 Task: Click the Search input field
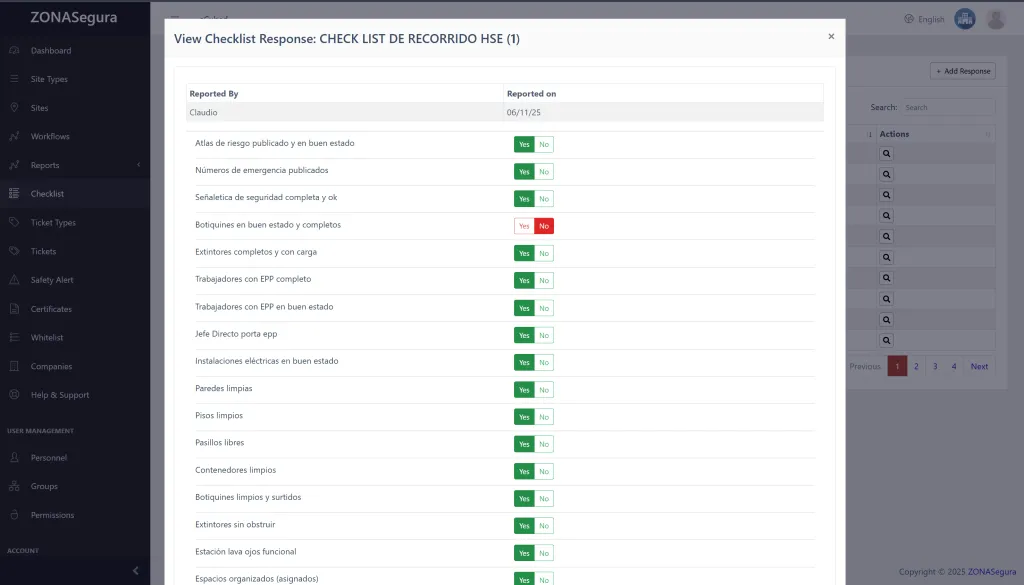[946, 107]
